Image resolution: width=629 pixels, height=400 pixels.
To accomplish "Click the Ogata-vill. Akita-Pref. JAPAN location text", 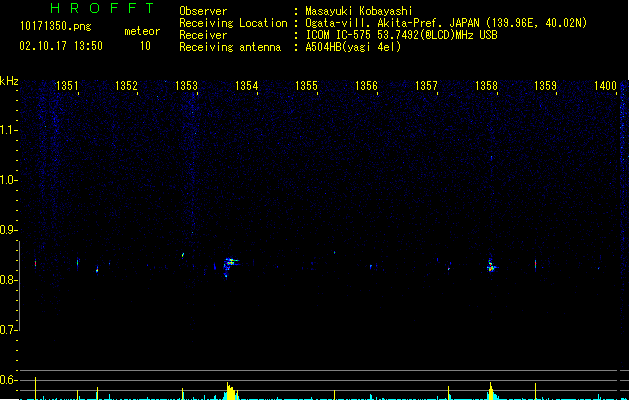I will [446, 23].
